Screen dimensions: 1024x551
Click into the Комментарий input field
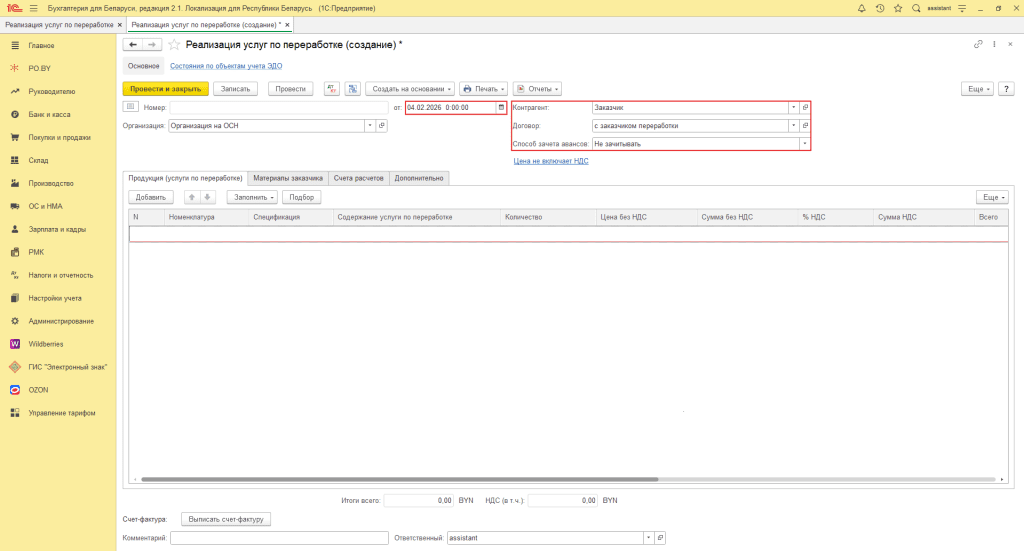(x=279, y=537)
